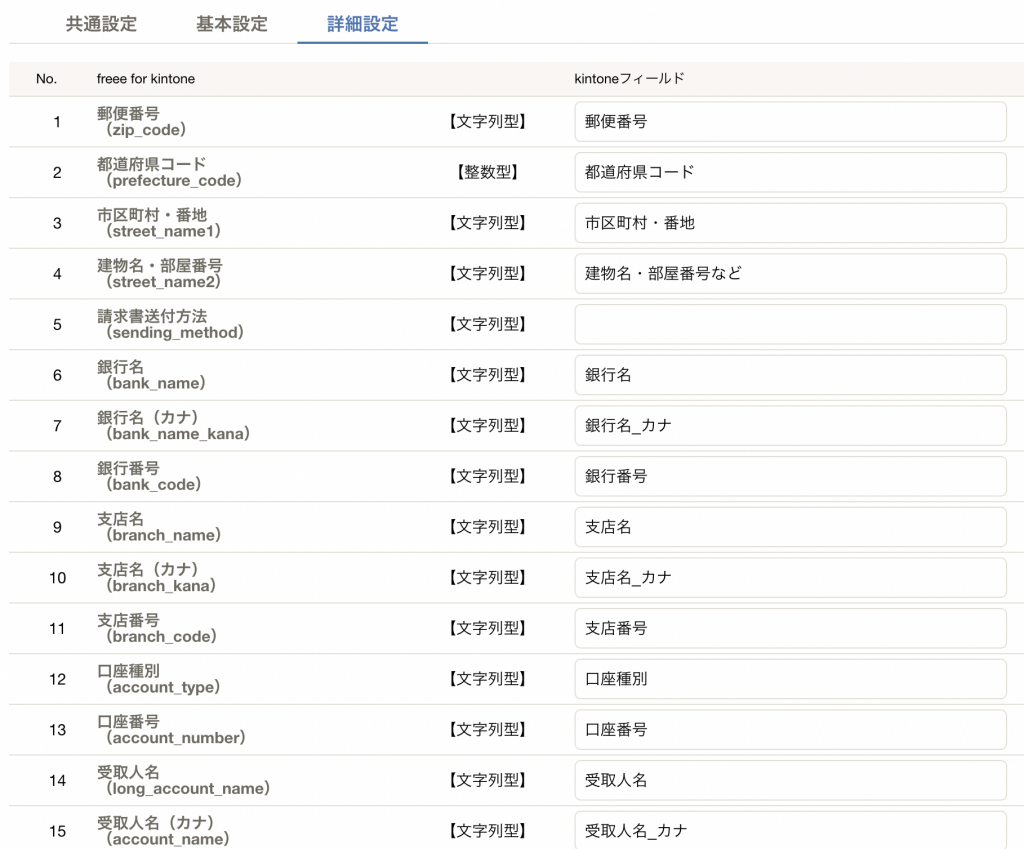1024x849 pixels.
Task: Click the 支店名(カナ) (branch_kana) label
Action: pos(157,577)
